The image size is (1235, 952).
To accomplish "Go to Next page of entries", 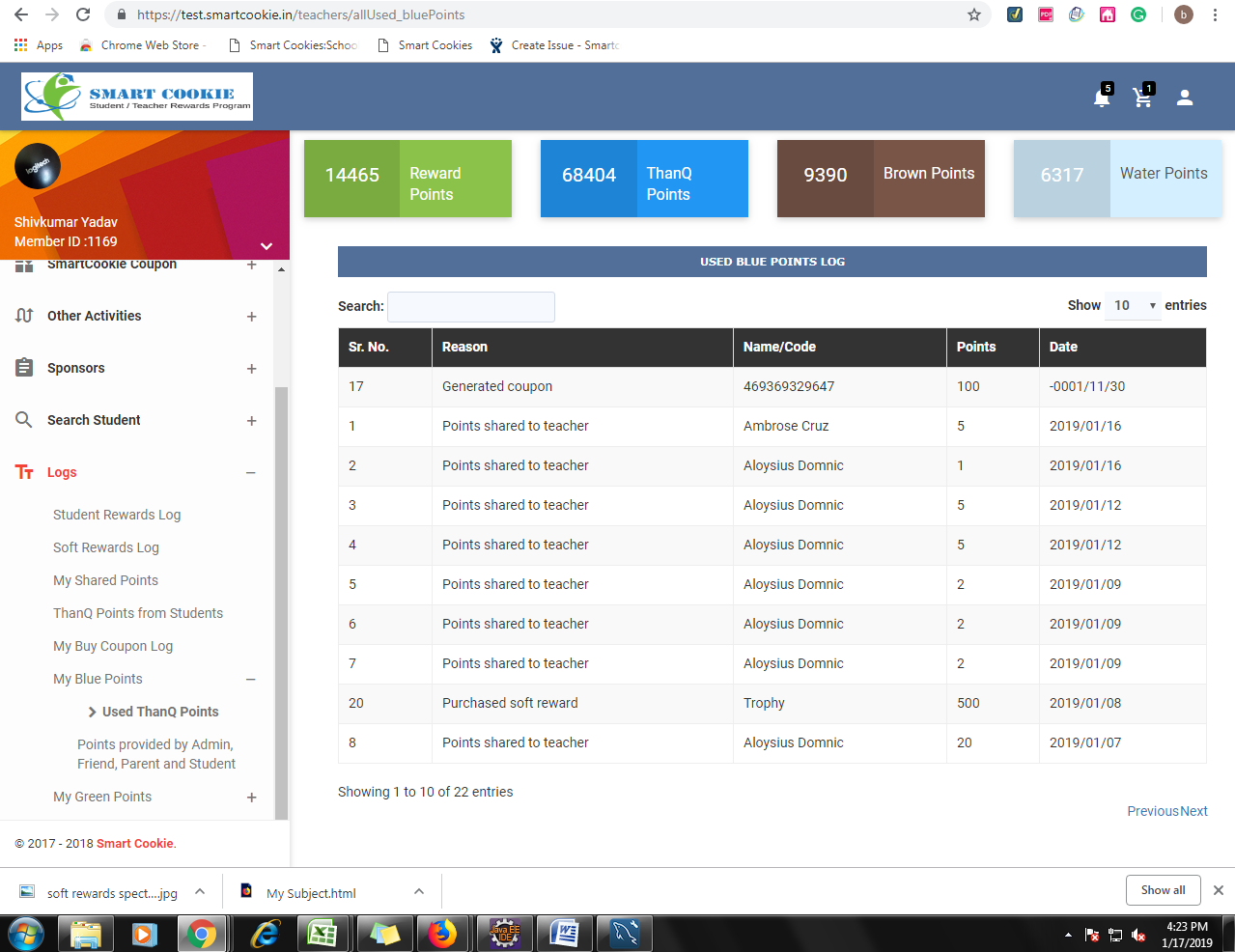I will 1193,811.
